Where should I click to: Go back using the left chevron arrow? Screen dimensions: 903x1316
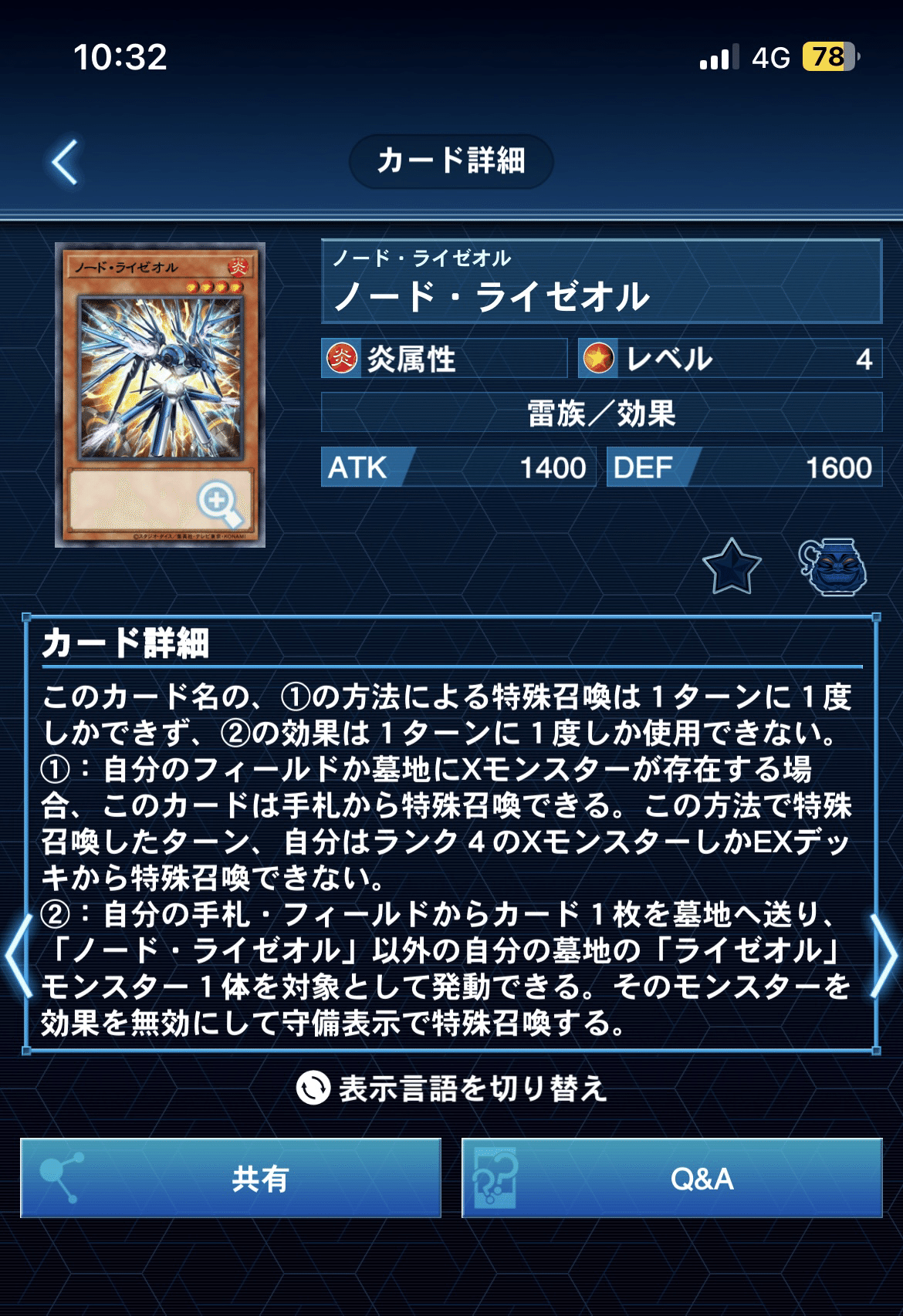(65, 162)
